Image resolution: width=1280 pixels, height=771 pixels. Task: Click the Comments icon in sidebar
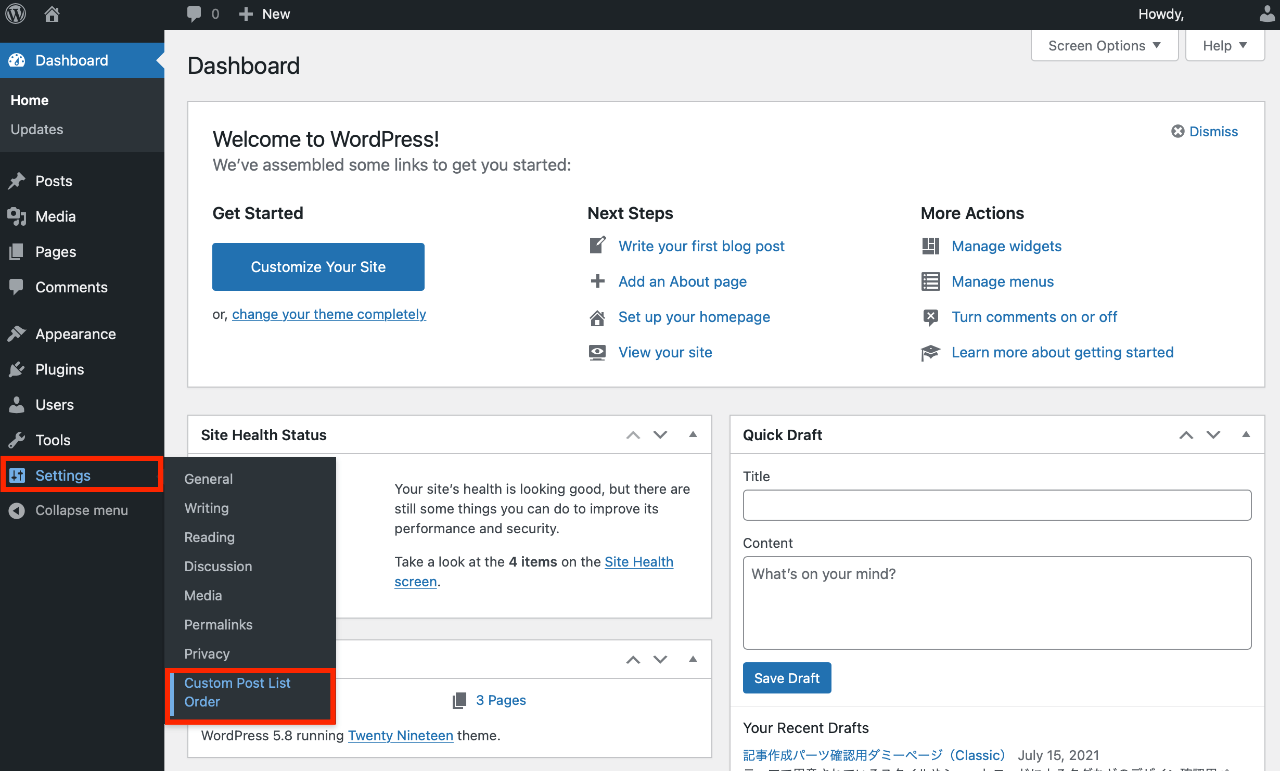[16, 287]
